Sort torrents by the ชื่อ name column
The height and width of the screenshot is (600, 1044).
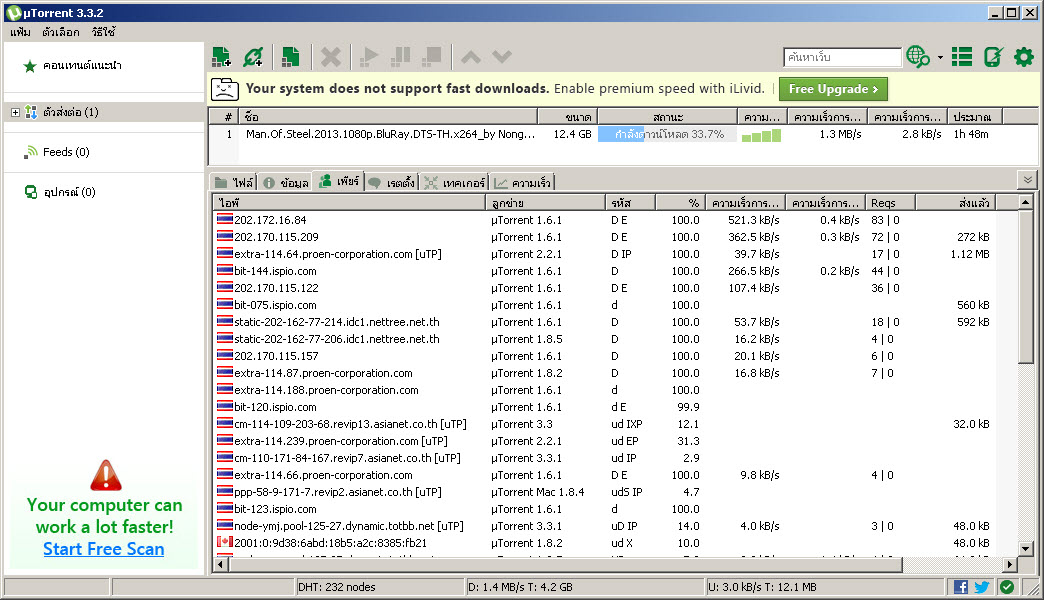tap(388, 117)
